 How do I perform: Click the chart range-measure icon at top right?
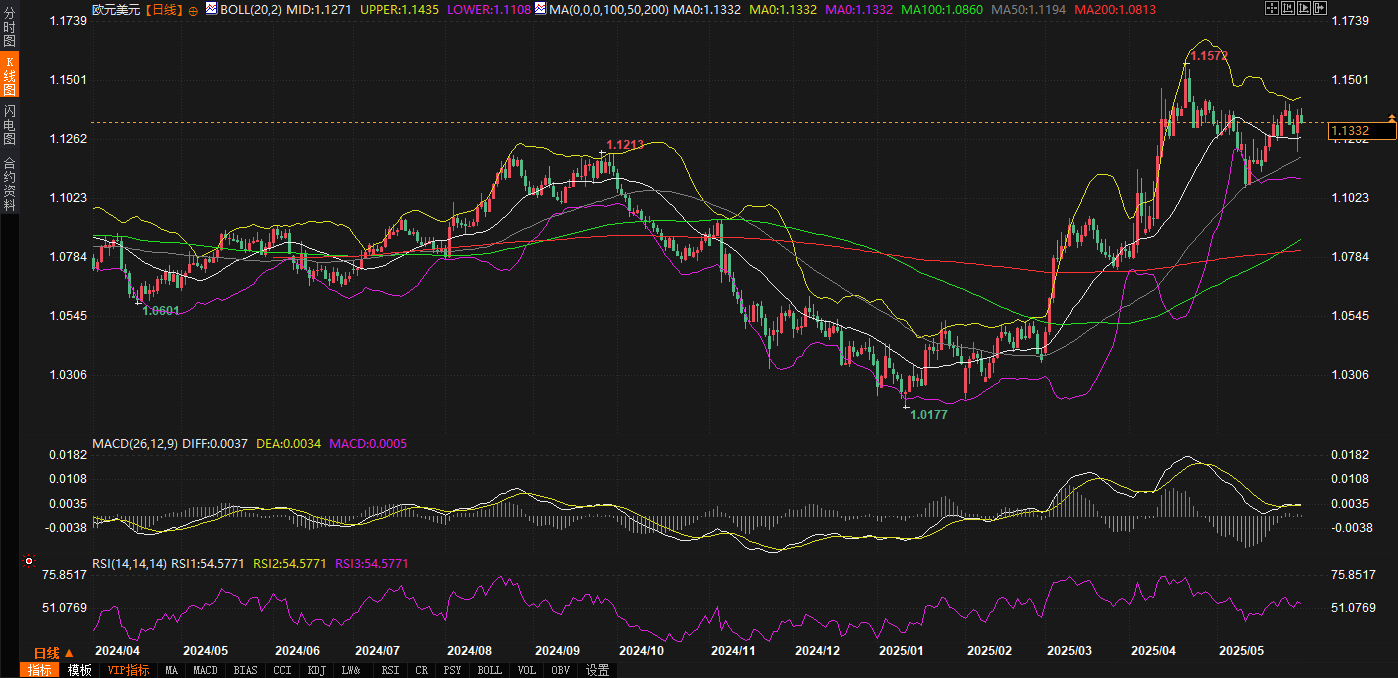coord(1287,8)
